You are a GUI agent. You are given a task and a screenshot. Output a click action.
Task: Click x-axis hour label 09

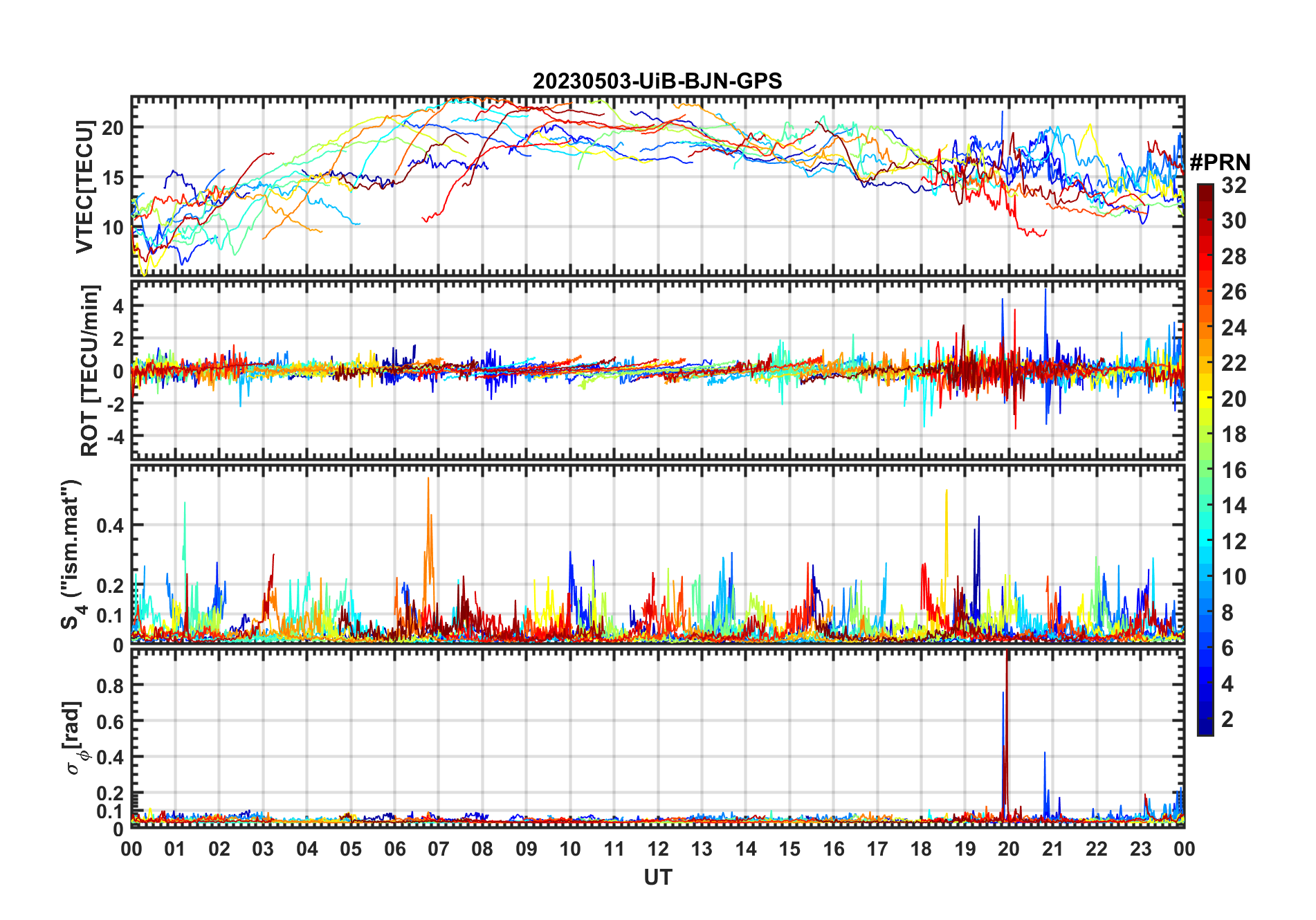[527, 849]
